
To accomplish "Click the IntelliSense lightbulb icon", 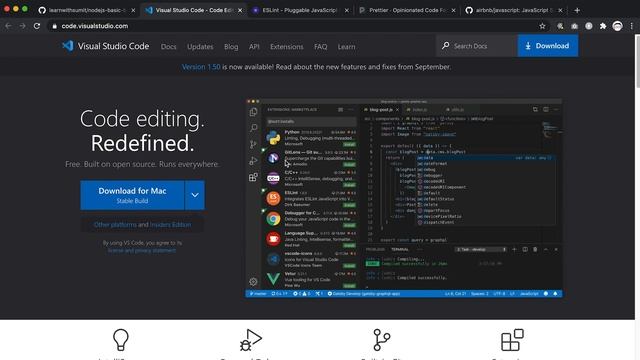I will (x=120, y=340).
